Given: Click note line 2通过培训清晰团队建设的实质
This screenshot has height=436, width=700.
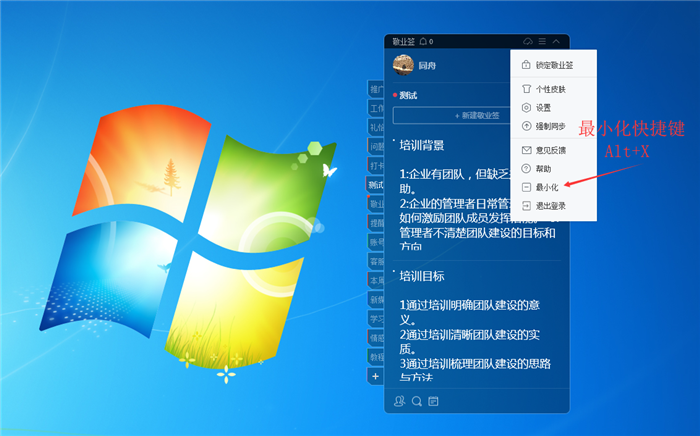Looking at the screenshot, I should (x=470, y=341).
